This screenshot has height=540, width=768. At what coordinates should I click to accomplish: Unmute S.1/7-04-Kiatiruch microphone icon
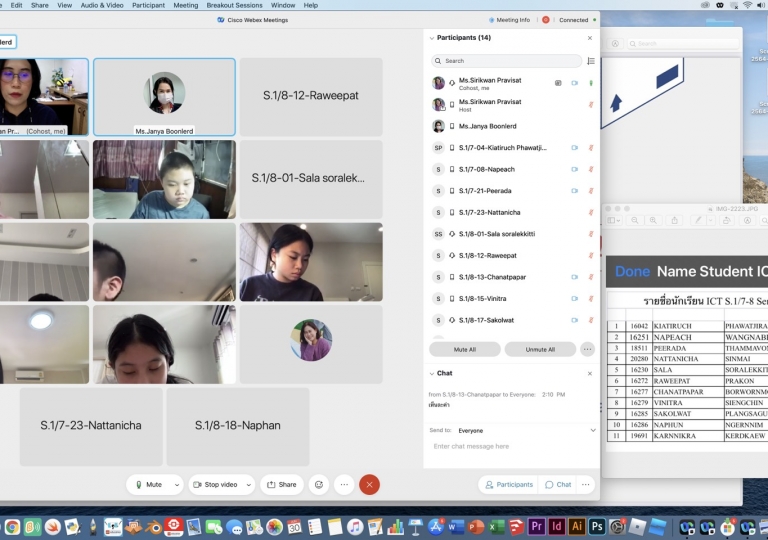point(591,147)
